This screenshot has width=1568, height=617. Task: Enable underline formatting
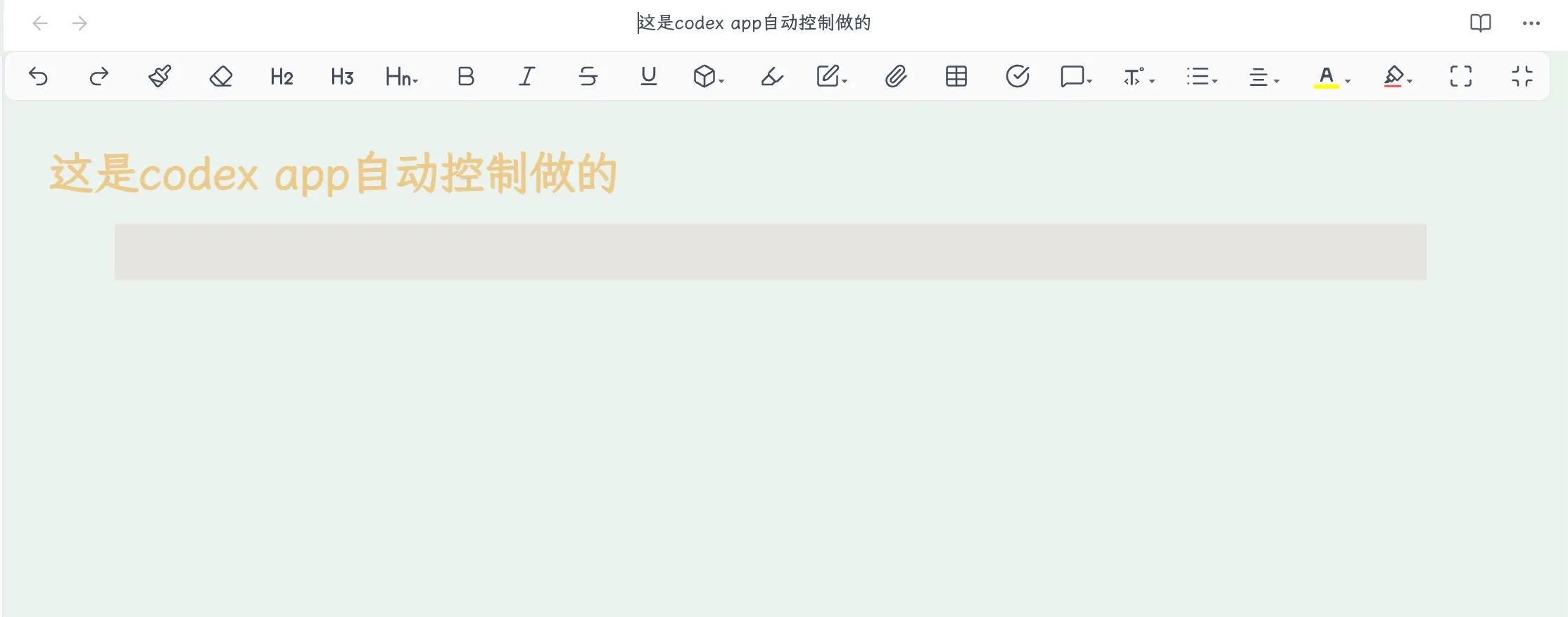[x=648, y=76]
